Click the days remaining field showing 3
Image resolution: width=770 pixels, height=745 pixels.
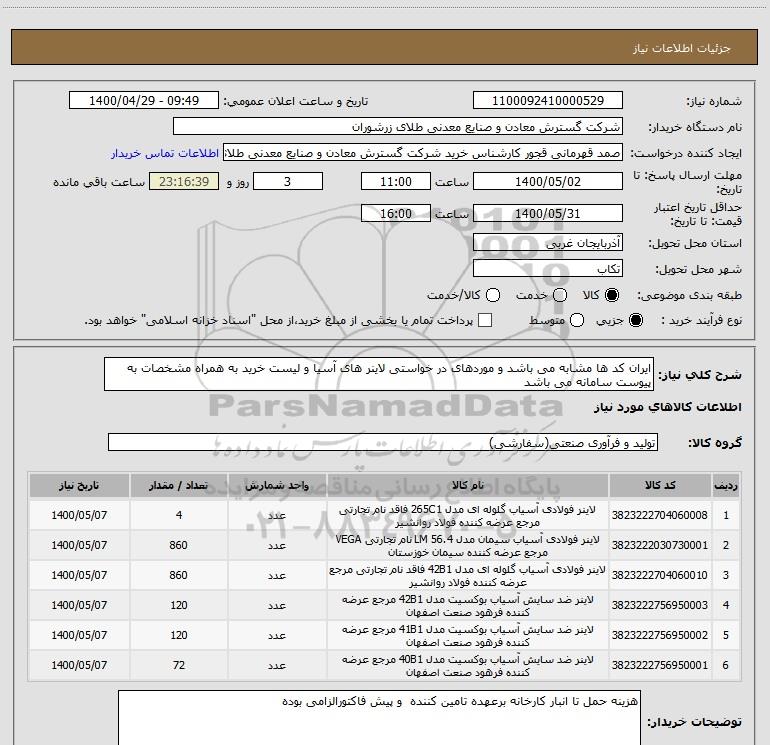click(x=288, y=181)
